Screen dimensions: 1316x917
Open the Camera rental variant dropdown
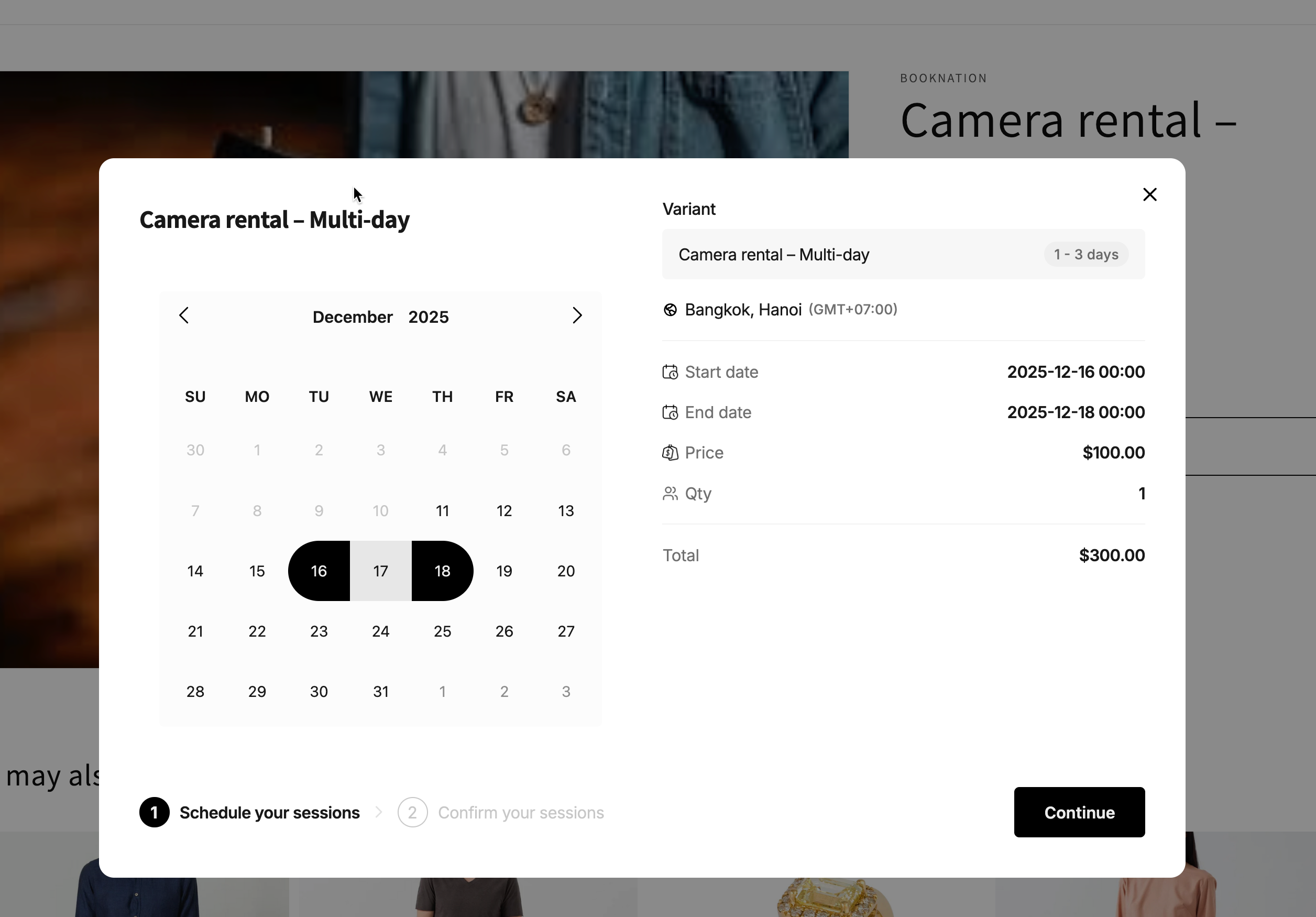click(903, 255)
